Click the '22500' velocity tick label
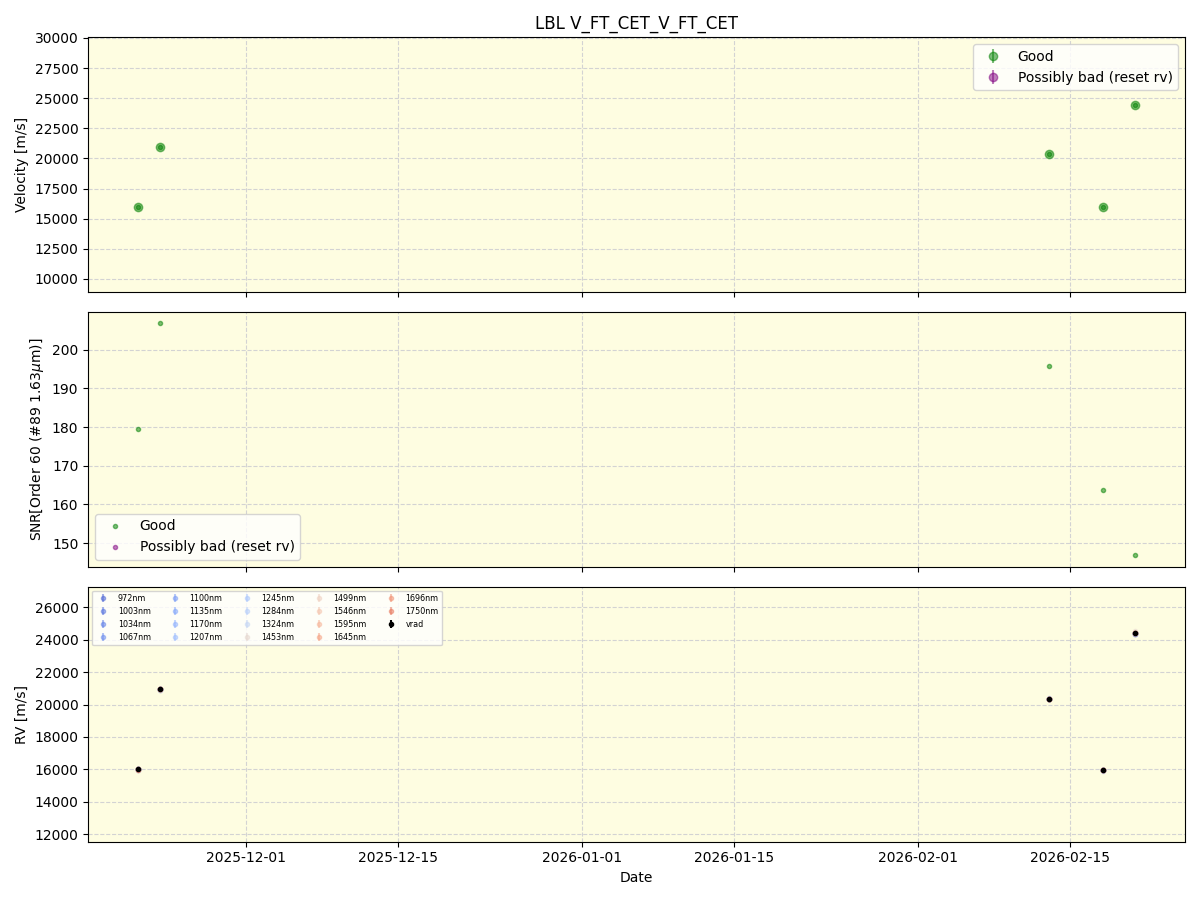This screenshot has height=900, width=1200. point(57,129)
